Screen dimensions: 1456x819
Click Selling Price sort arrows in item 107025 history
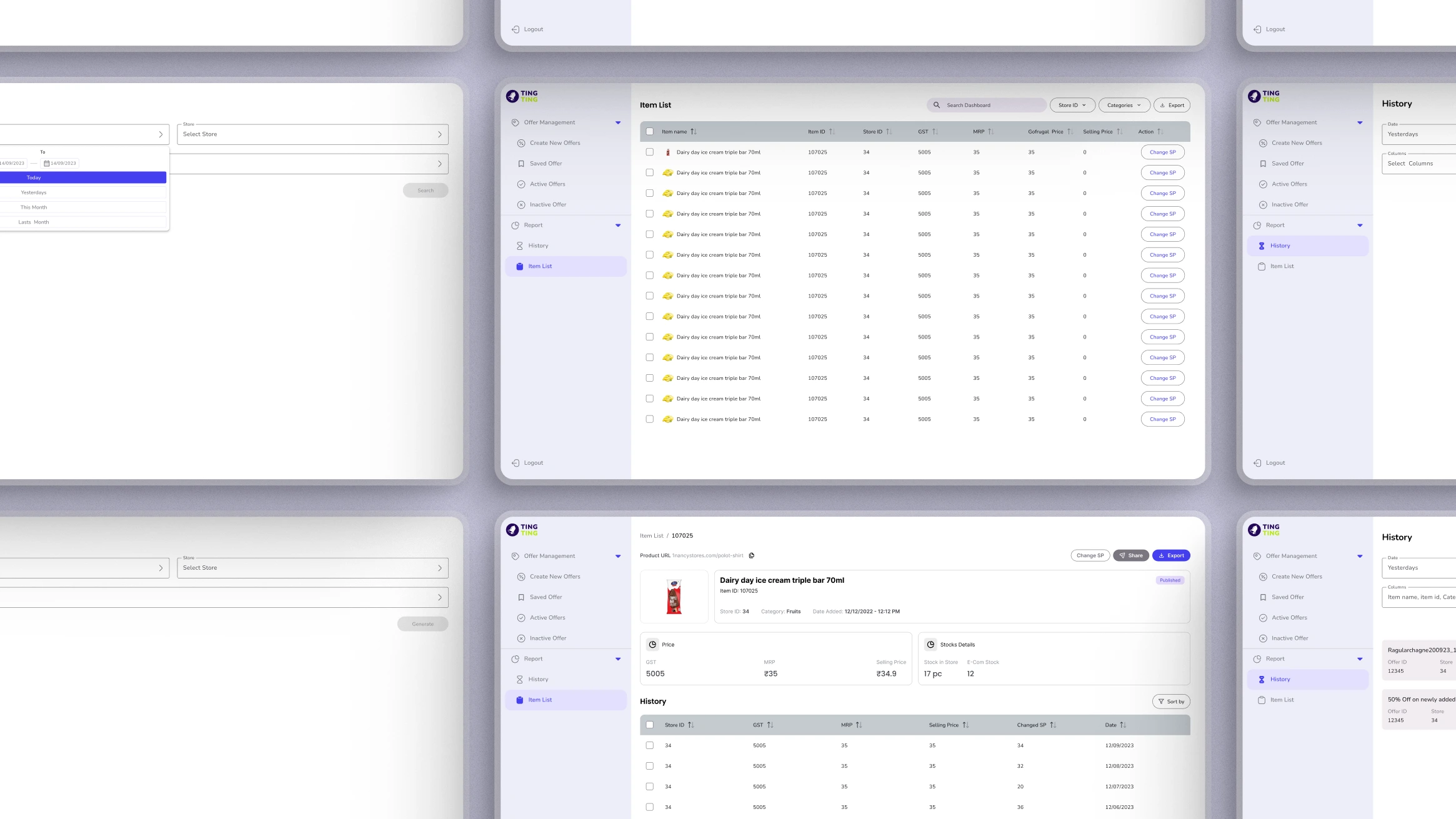(x=965, y=725)
